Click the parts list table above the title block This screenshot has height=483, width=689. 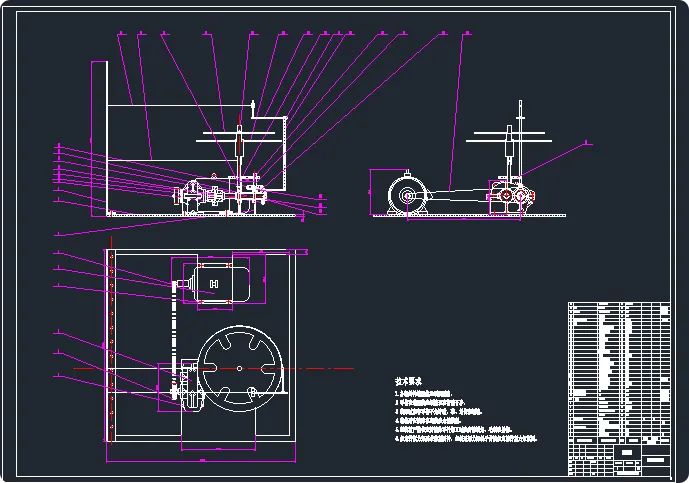tap(619, 373)
